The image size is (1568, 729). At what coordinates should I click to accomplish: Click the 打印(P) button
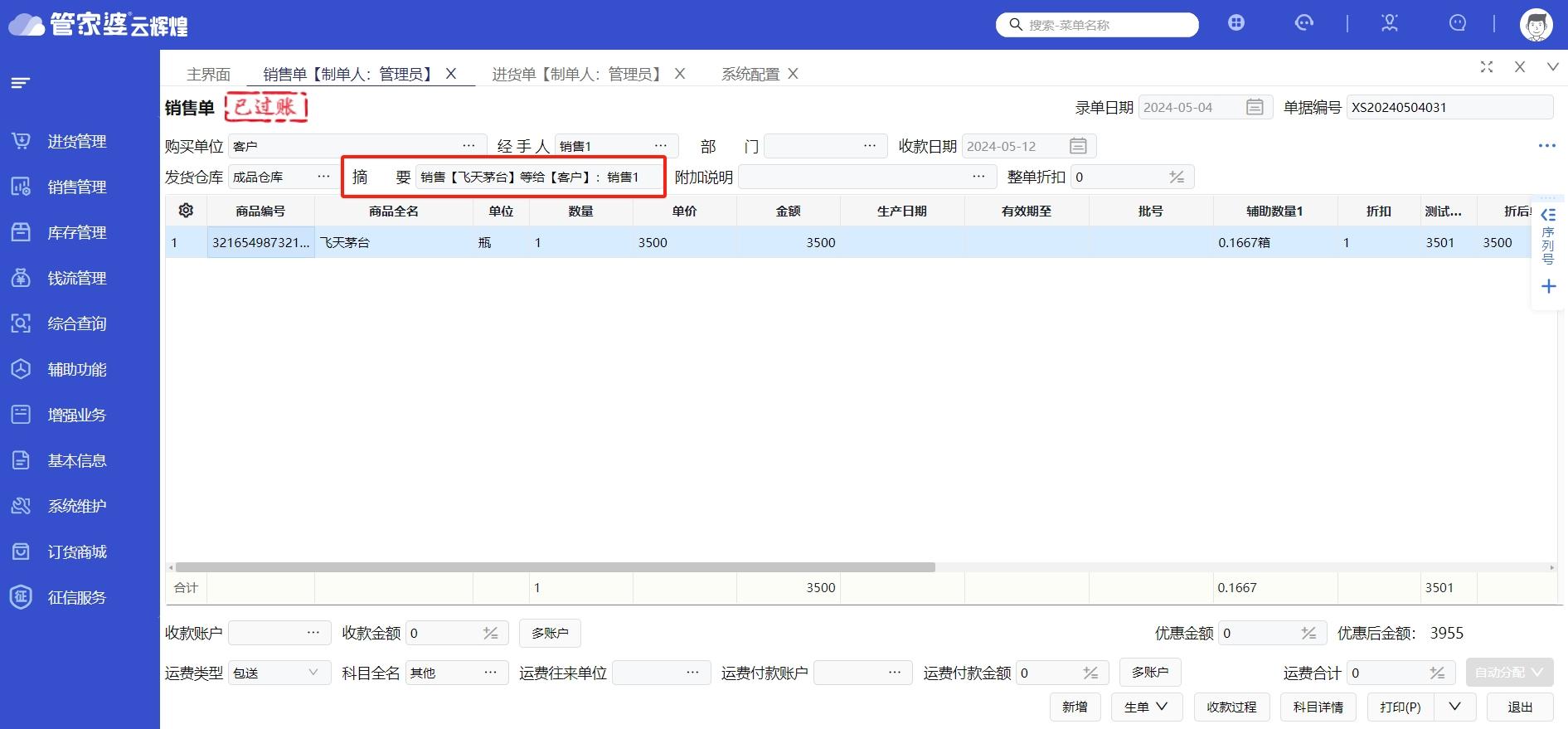click(1401, 707)
